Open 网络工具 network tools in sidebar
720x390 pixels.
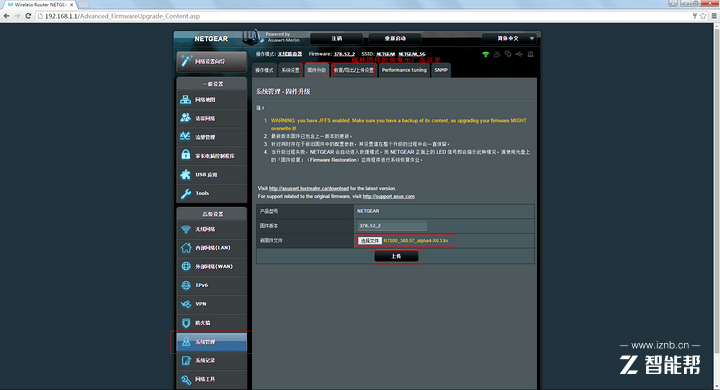pyautogui.click(x=212, y=379)
